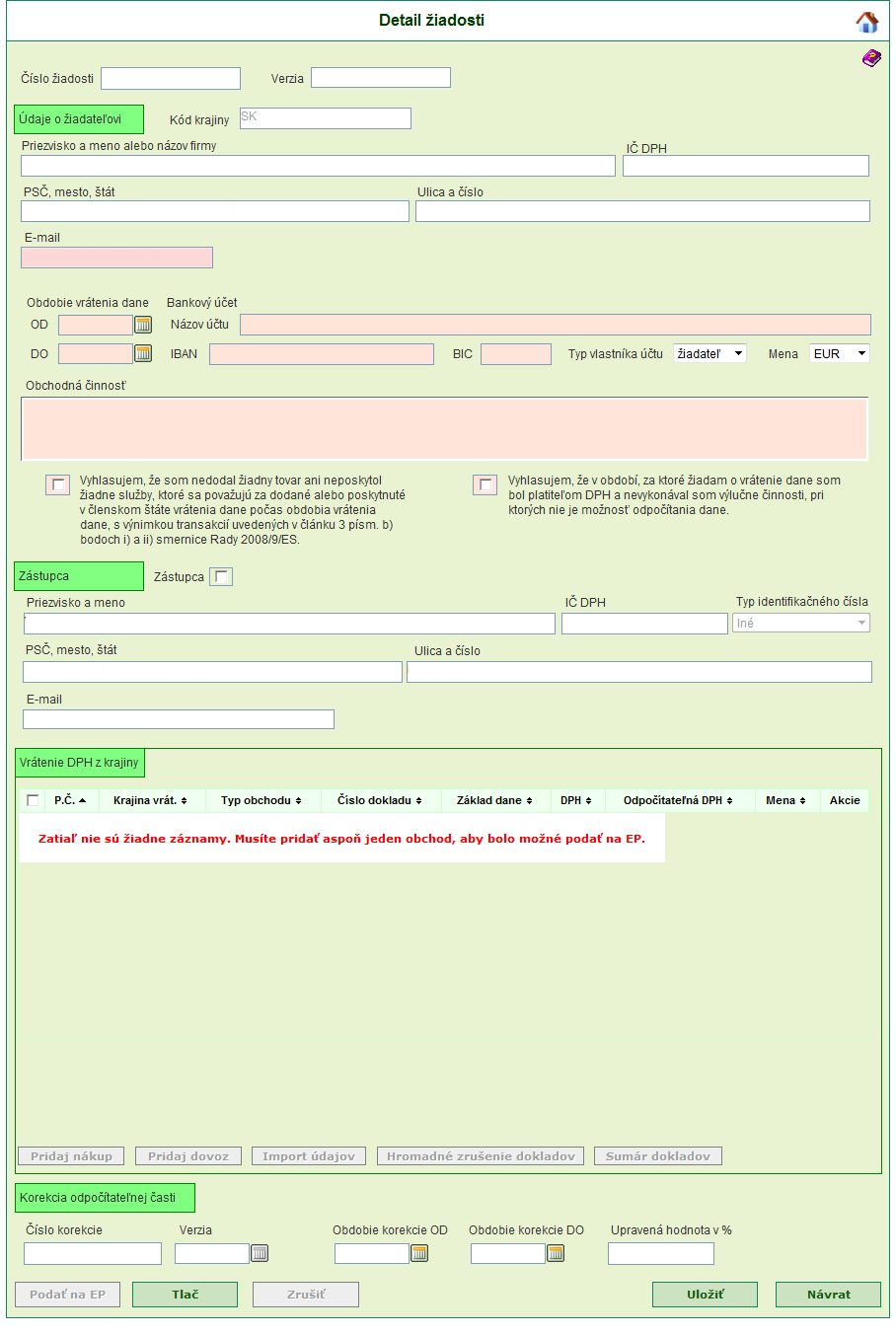Print the form with Tlač button
This screenshot has height=1335, width=896.
[x=185, y=1295]
